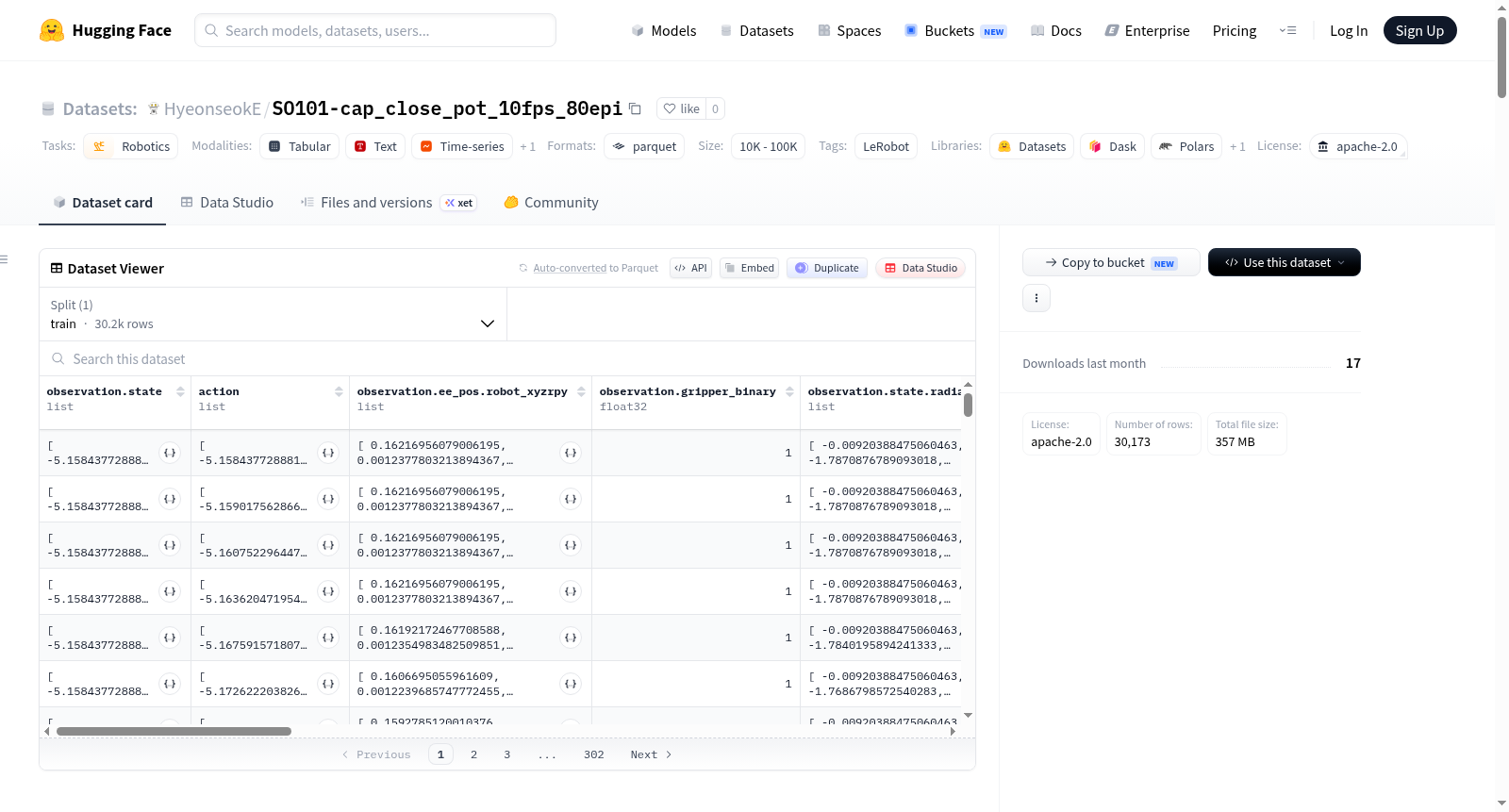Click the table horizontal scrollbar
This screenshot has height=812, width=1509.
174,731
